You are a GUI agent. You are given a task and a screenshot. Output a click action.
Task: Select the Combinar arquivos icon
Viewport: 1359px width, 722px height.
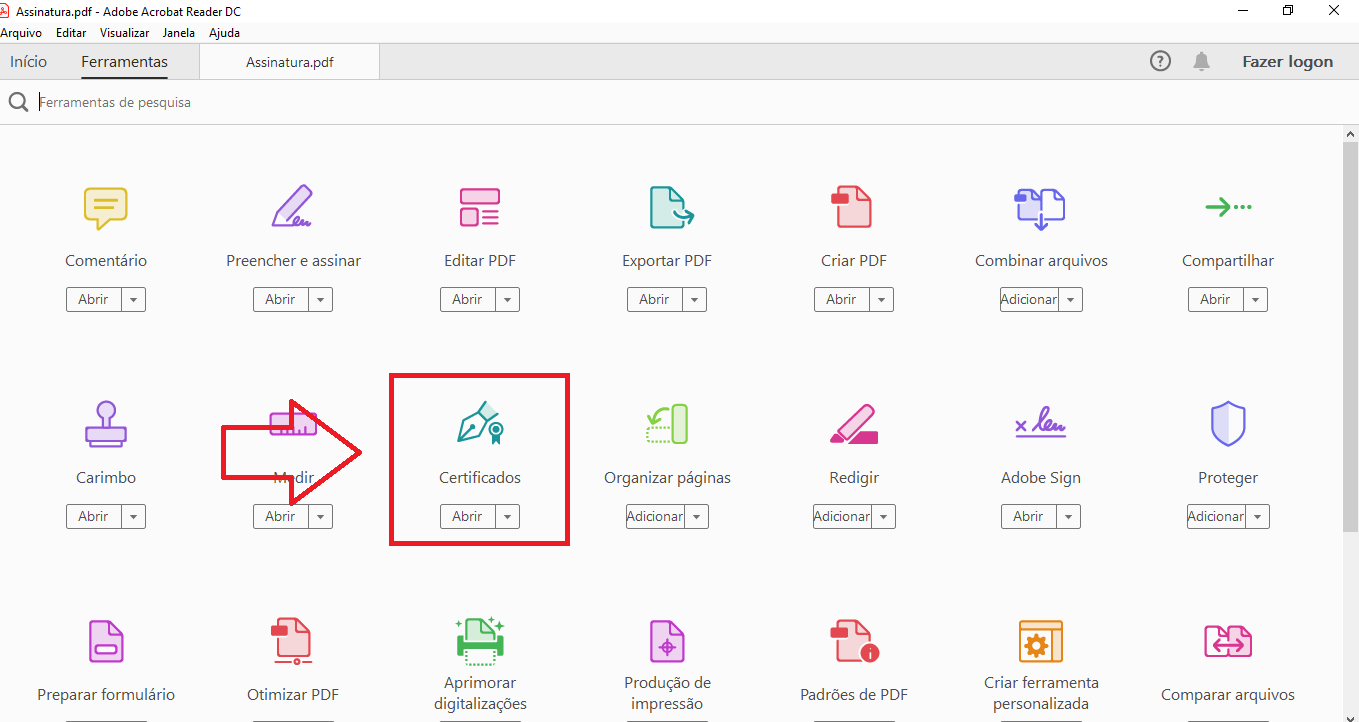click(x=1040, y=208)
